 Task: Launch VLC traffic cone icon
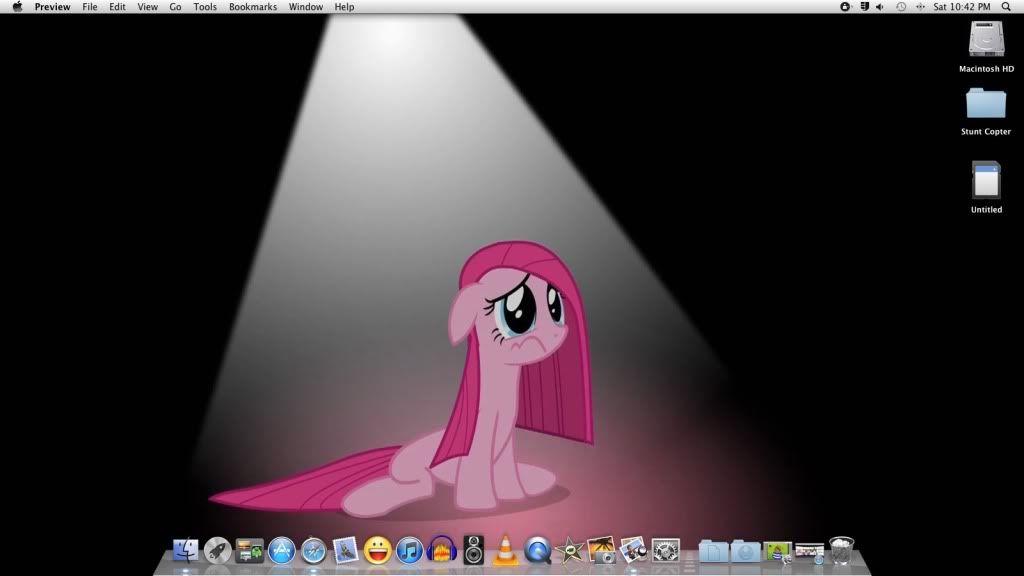(505, 550)
